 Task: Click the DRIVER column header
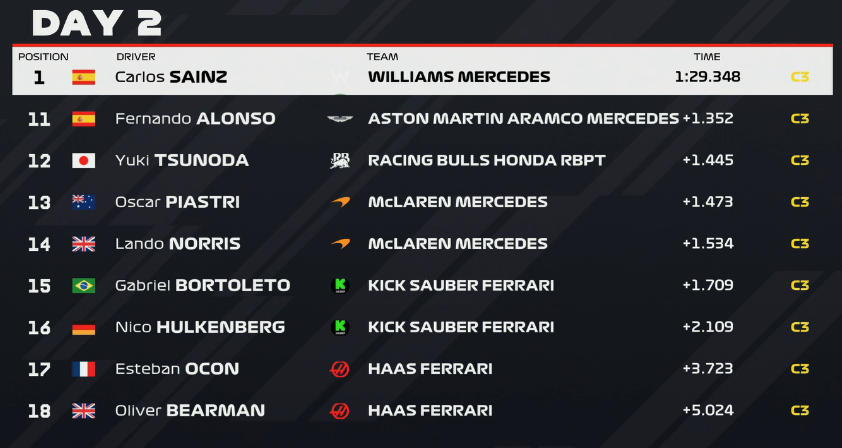(136, 57)
